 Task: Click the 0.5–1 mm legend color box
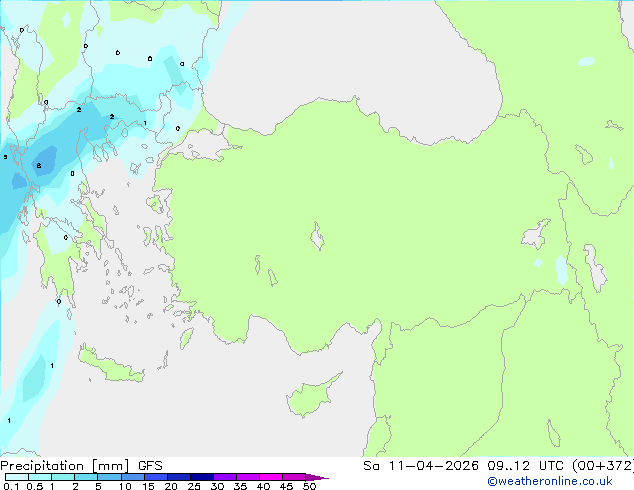pos(40,477)
